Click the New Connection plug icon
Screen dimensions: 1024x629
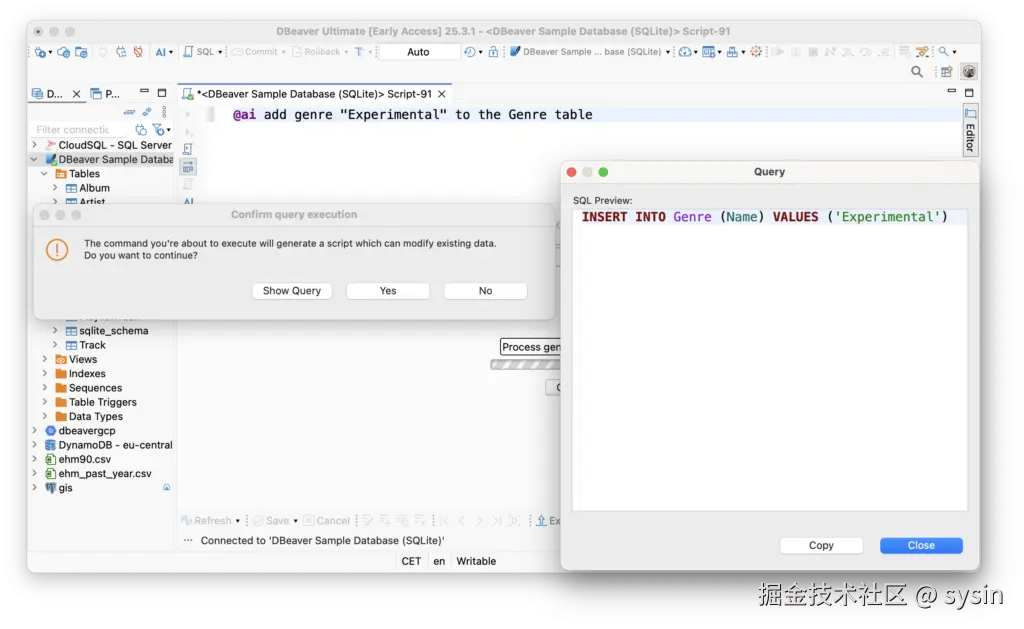40,52
